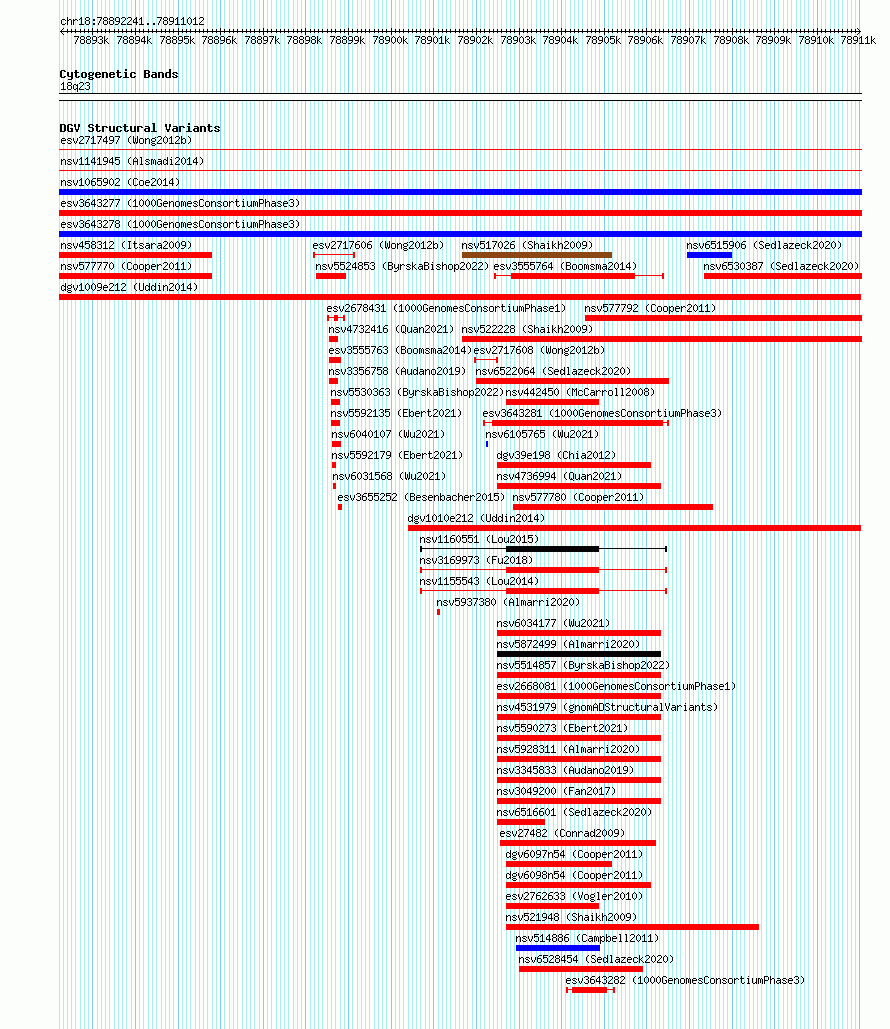890x1029 pixels.
Task: Select dgv6097n54 (Cooper2011) label
Action: [574, 854]
